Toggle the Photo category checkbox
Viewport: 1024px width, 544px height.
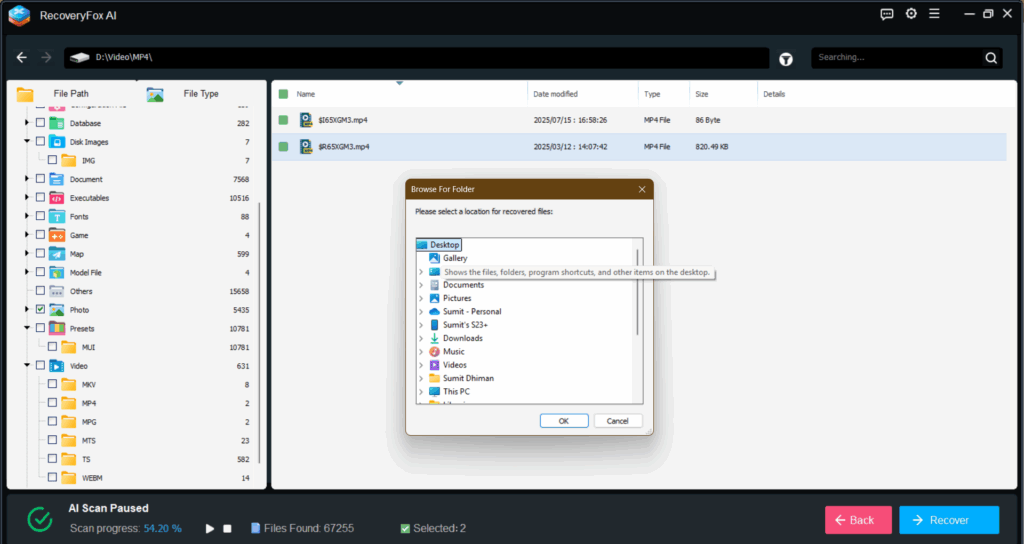tap(40, 310)
